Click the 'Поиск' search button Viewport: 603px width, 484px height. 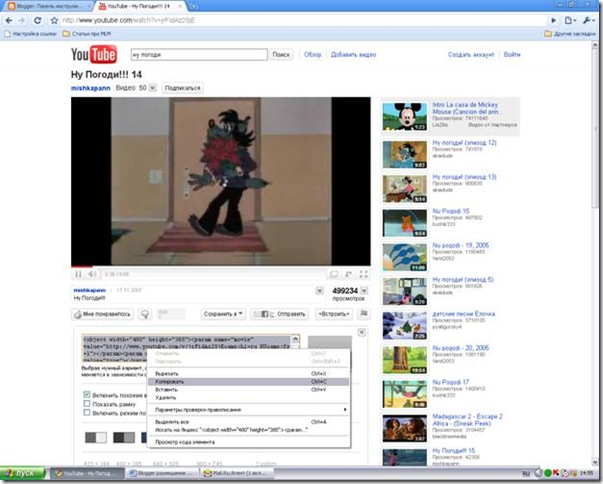(x=281, y=55)
